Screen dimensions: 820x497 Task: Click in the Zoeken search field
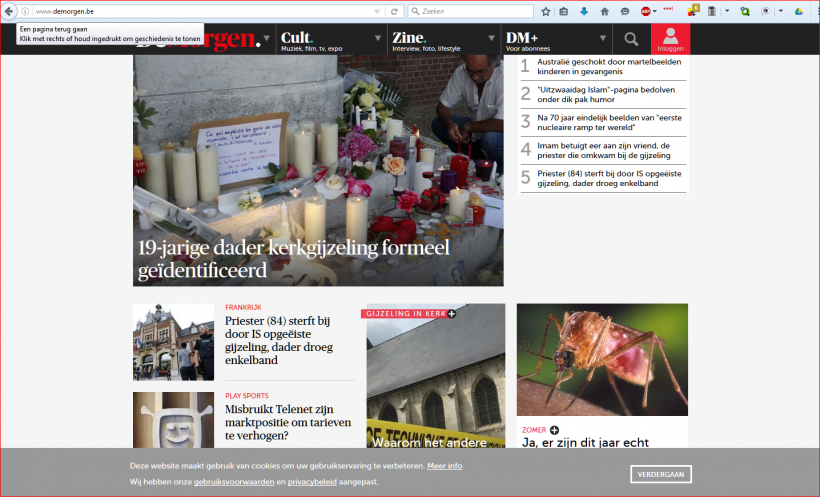point(470,11)
